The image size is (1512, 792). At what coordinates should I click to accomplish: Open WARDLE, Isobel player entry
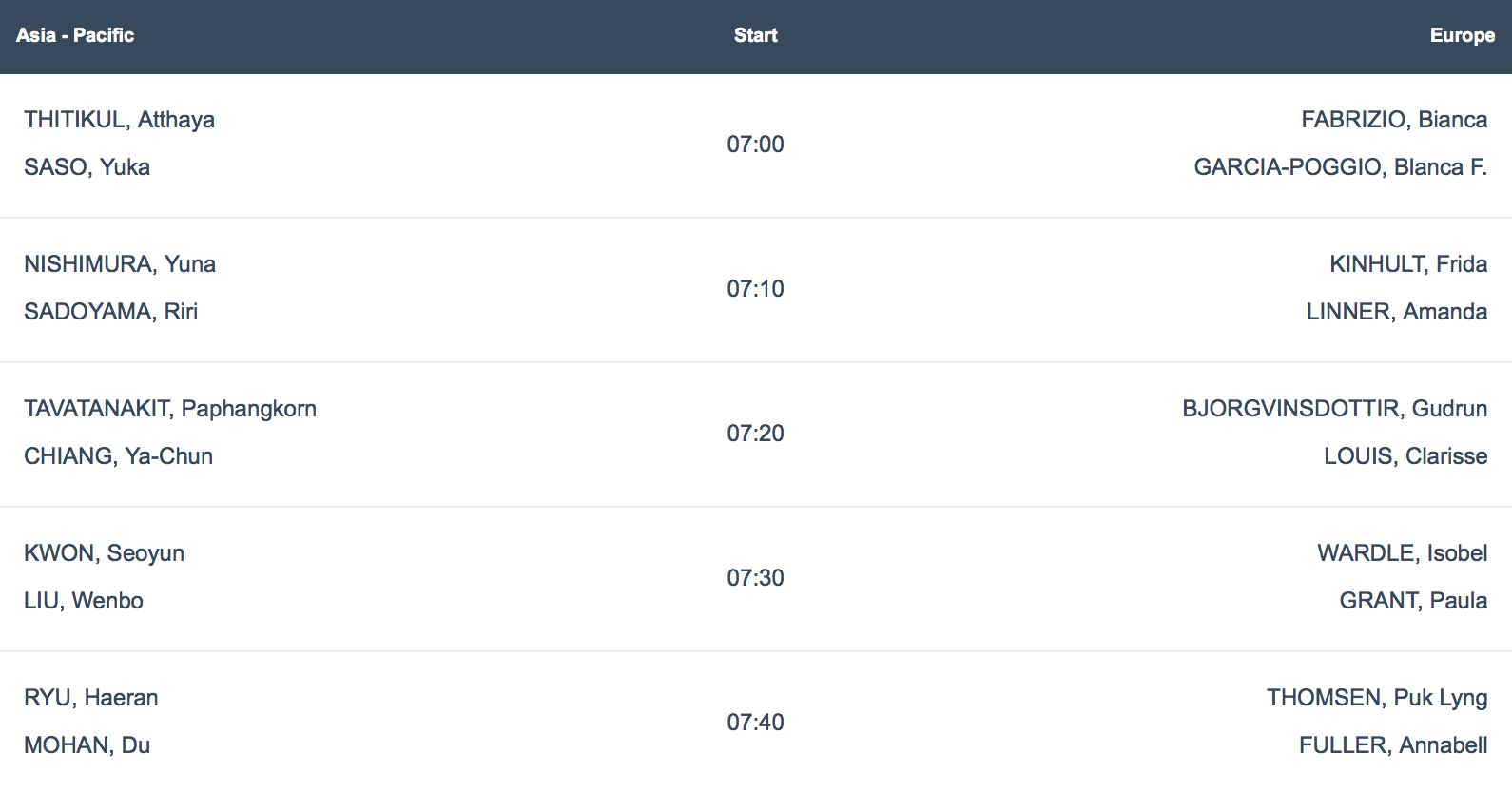click(x=1403, y=553)
